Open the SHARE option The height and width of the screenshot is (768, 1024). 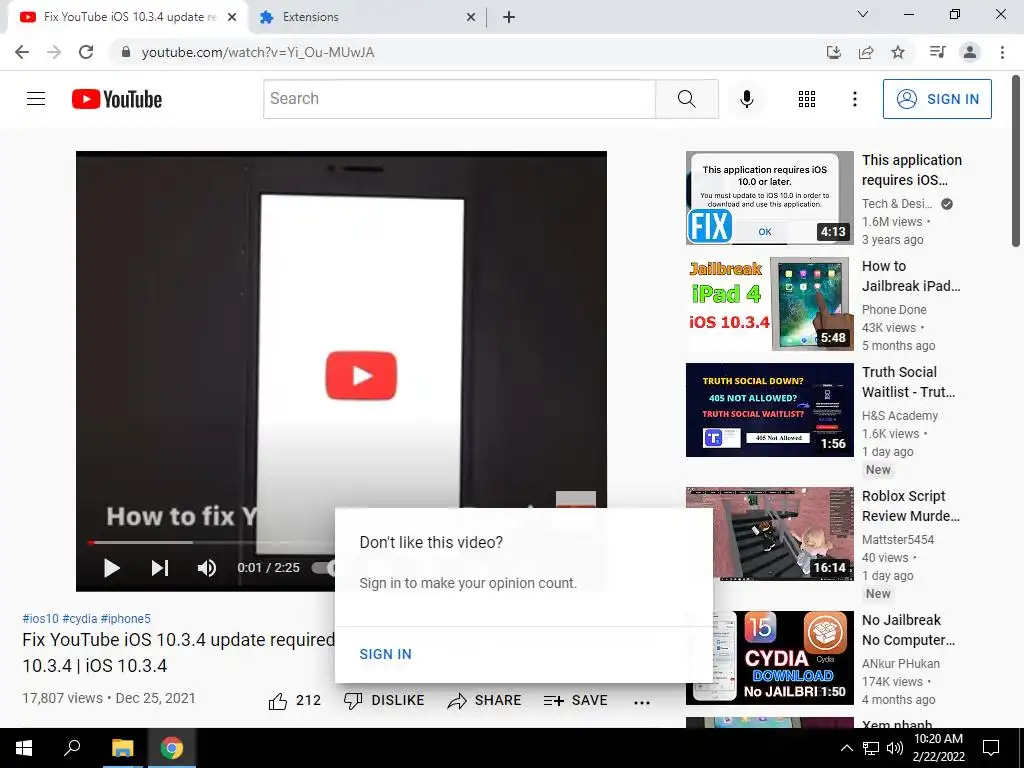coord(484,700)
